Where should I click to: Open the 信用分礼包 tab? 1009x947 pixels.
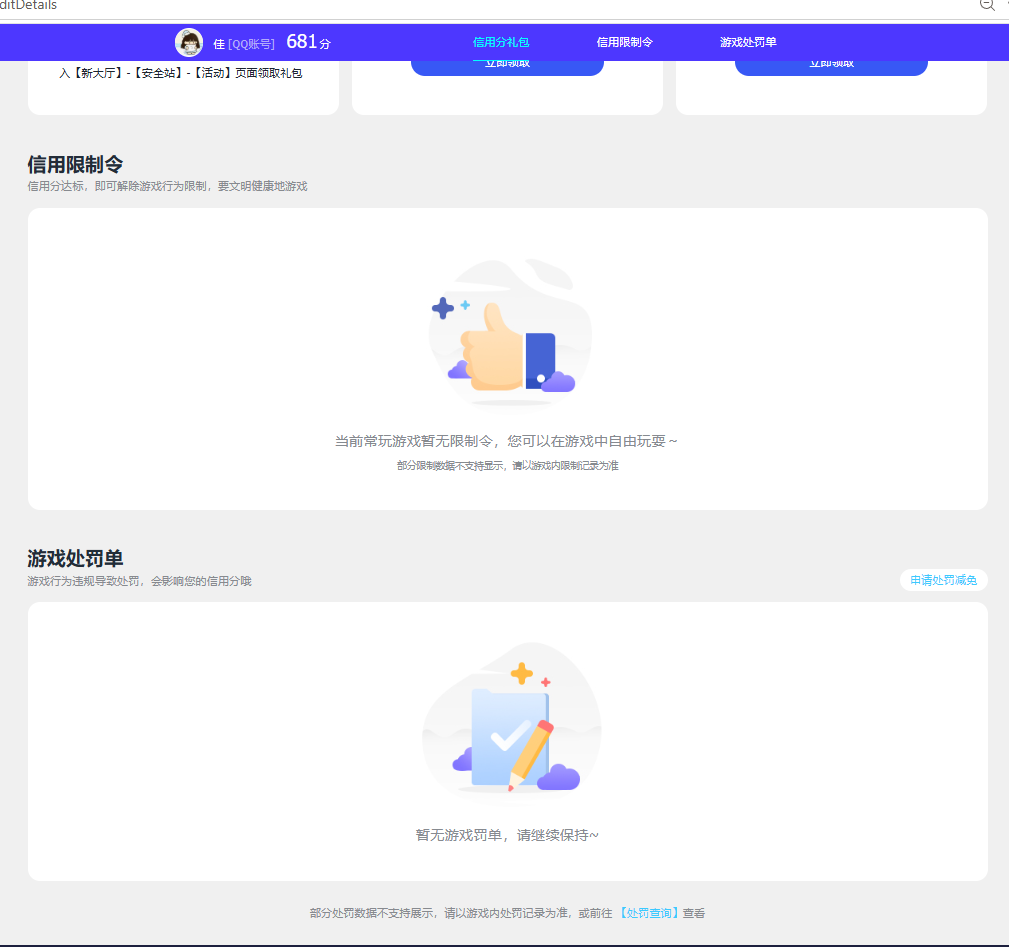point(501,42)
